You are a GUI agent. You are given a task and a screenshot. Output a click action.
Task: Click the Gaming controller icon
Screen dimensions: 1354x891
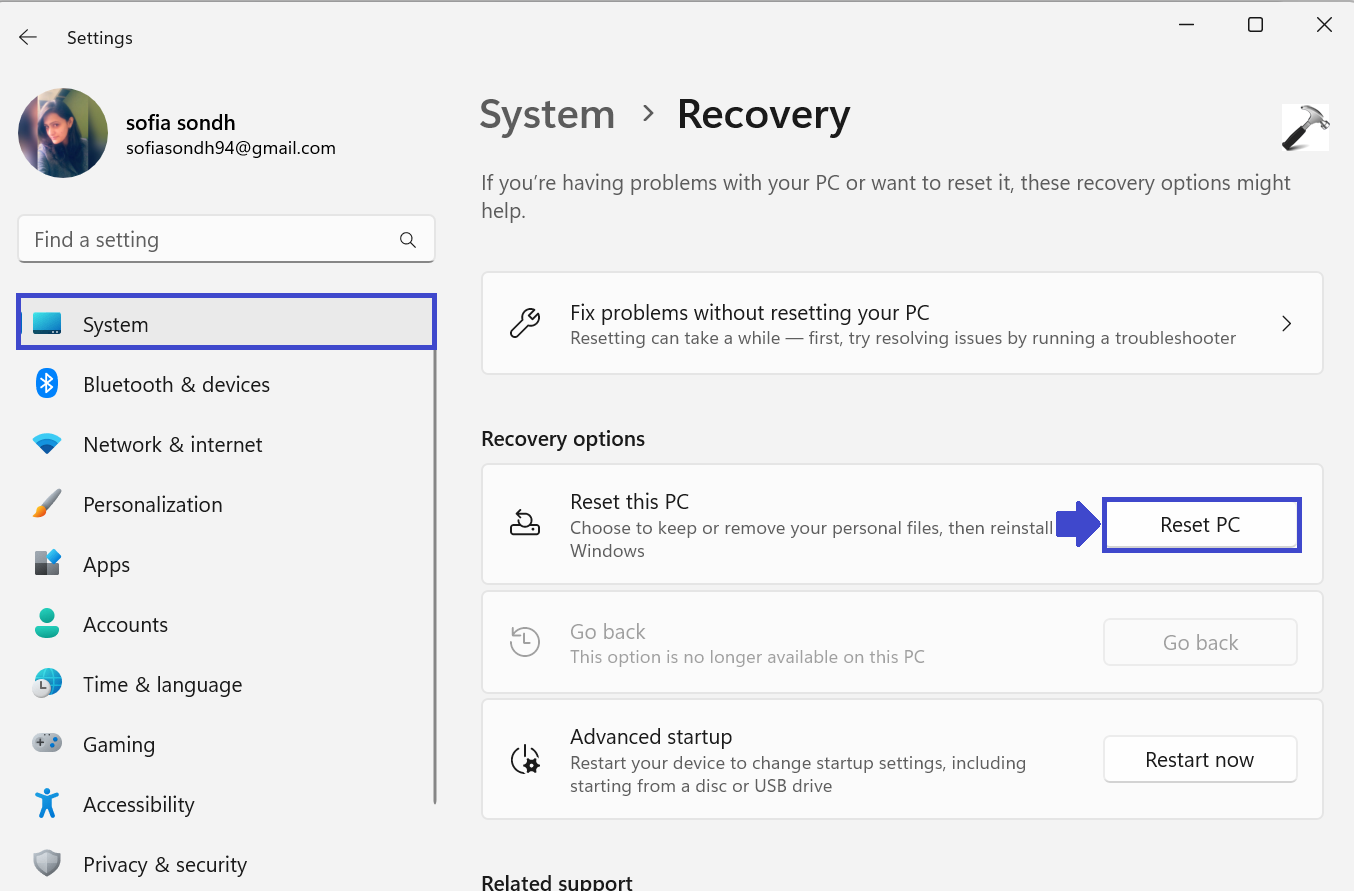coord(47,744)
